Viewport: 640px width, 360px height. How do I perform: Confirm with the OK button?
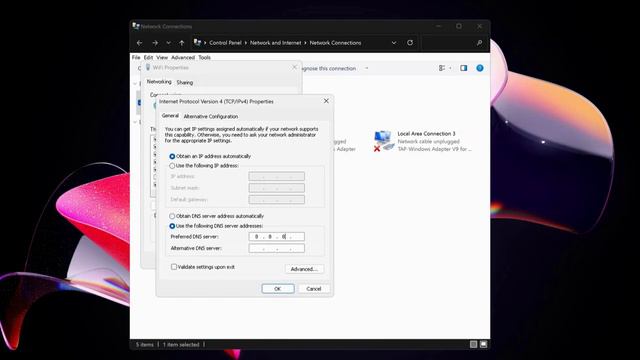pos(278,289)
